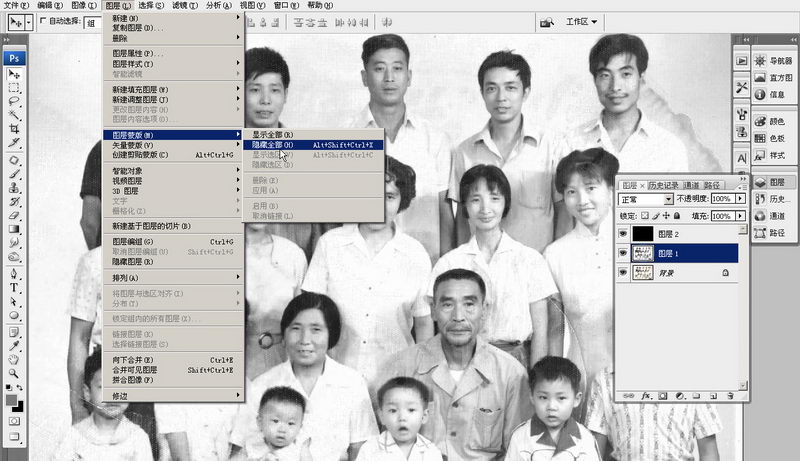Click the fx layer style button

click(x=646, y=396)
